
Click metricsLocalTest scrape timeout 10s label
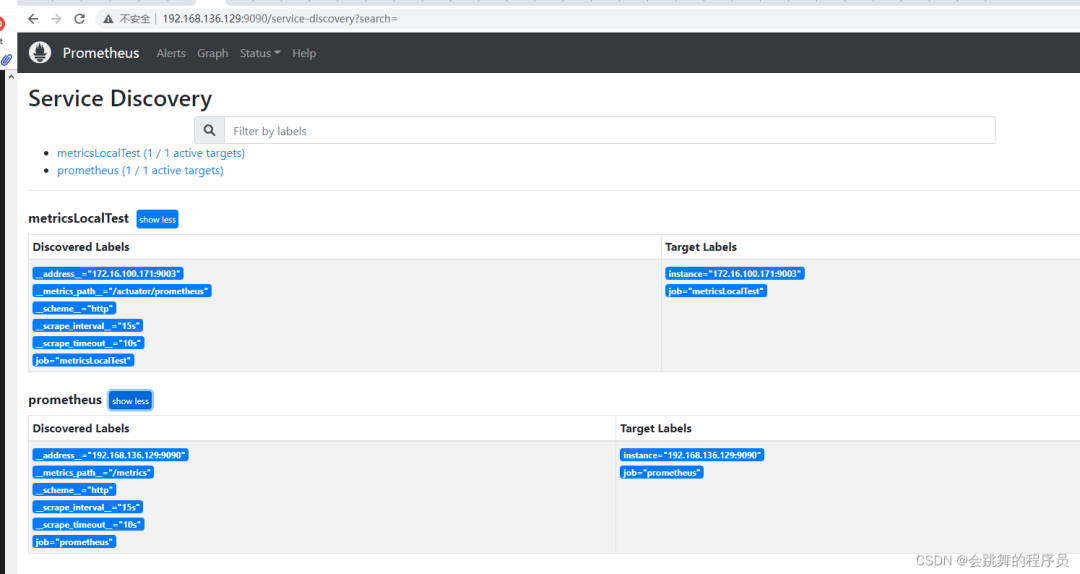88,342
